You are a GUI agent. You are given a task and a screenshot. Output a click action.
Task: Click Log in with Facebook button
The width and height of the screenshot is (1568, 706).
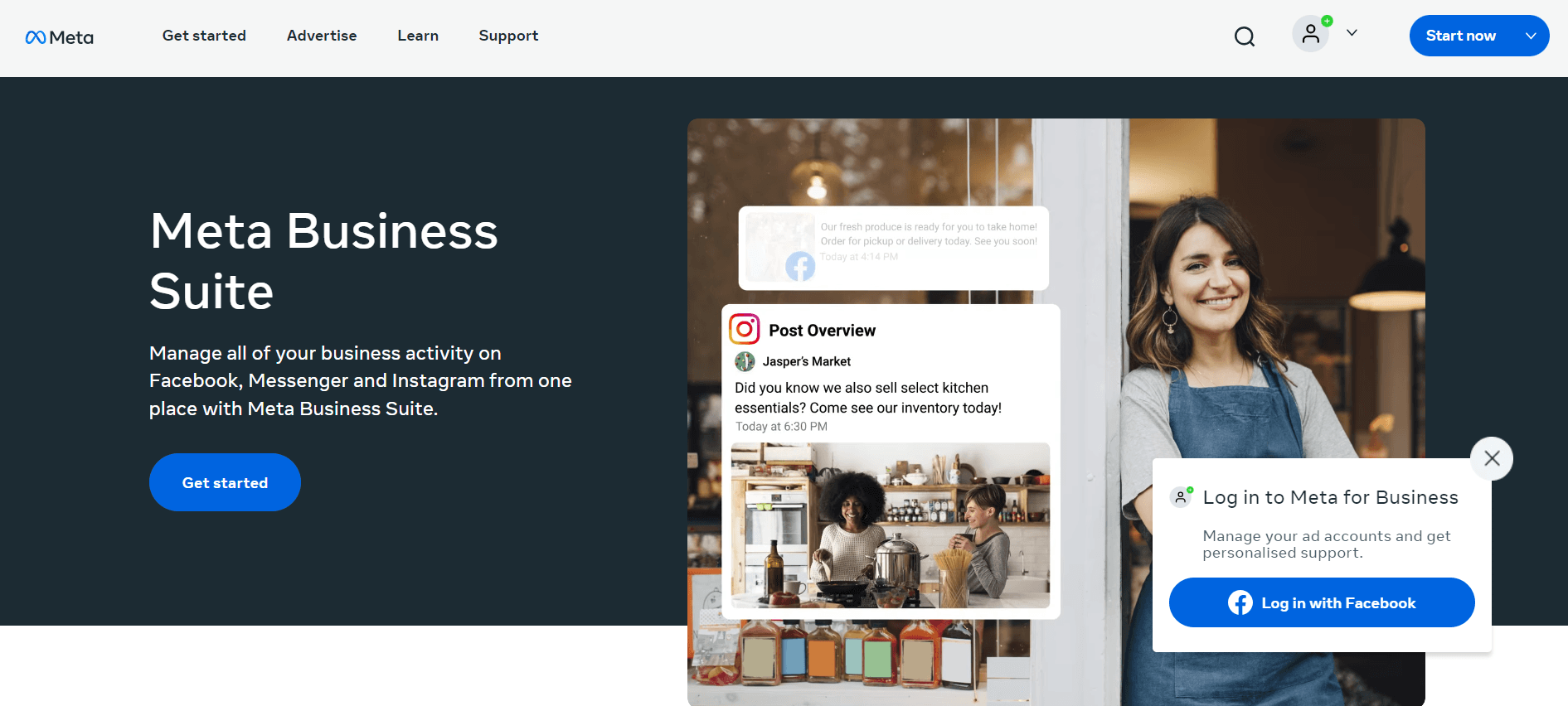pyautogui.click(x=1322, y=602)
